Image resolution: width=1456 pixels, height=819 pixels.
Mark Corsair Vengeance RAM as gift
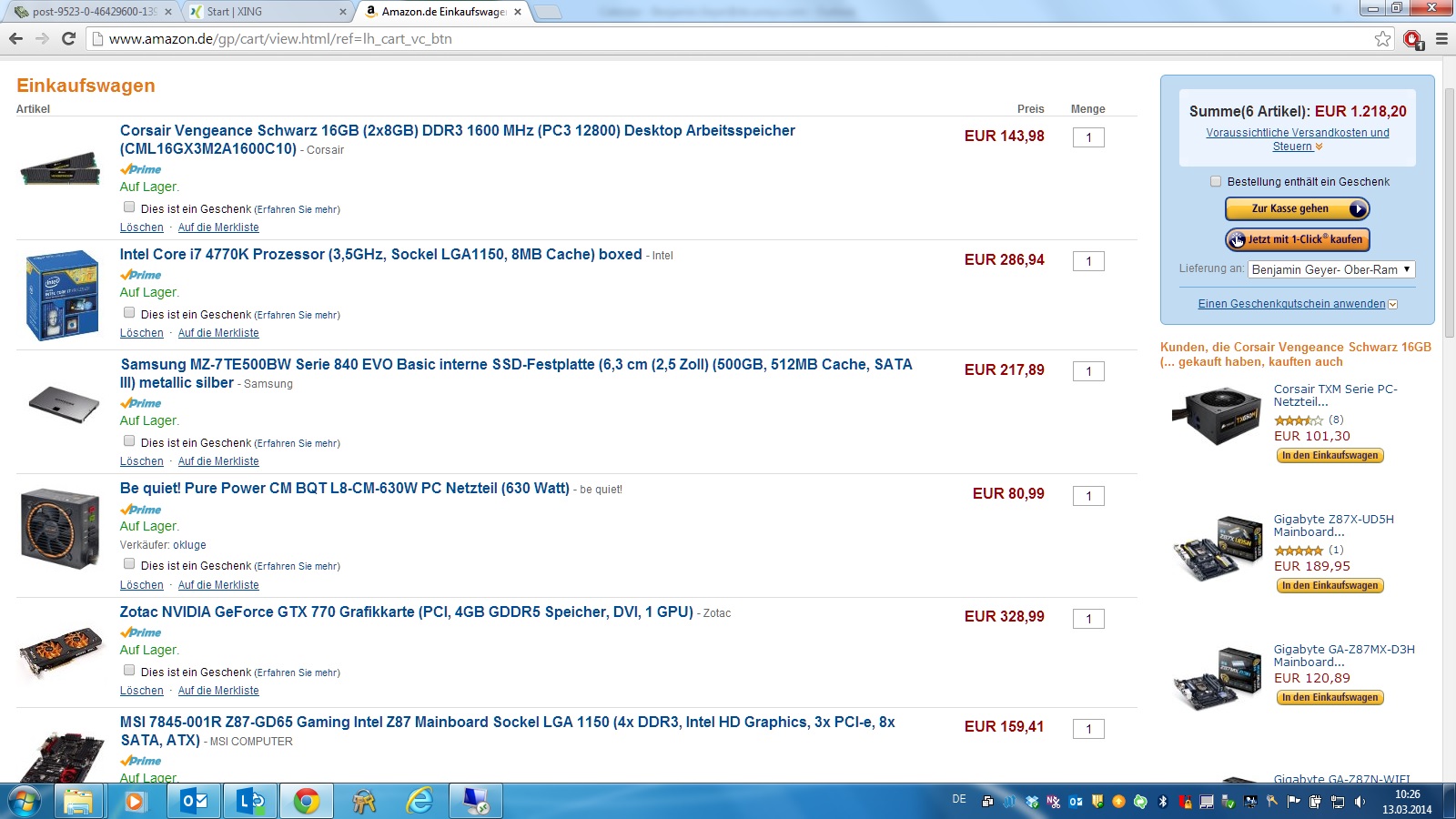(129, 207)
